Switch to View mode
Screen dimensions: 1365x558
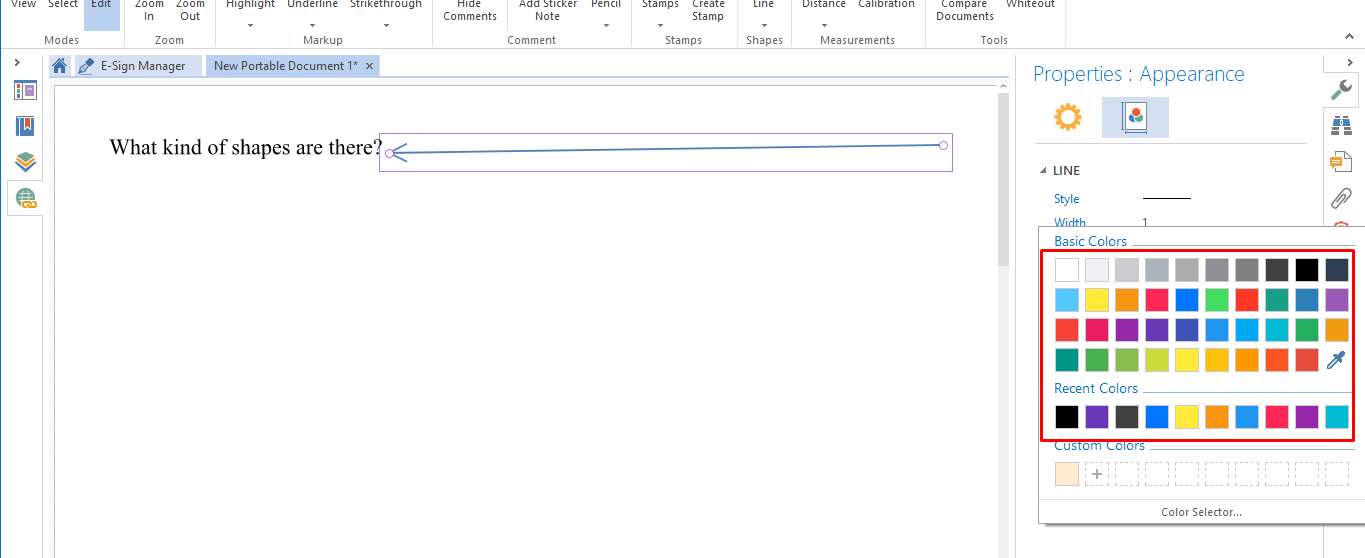[23, 7]
